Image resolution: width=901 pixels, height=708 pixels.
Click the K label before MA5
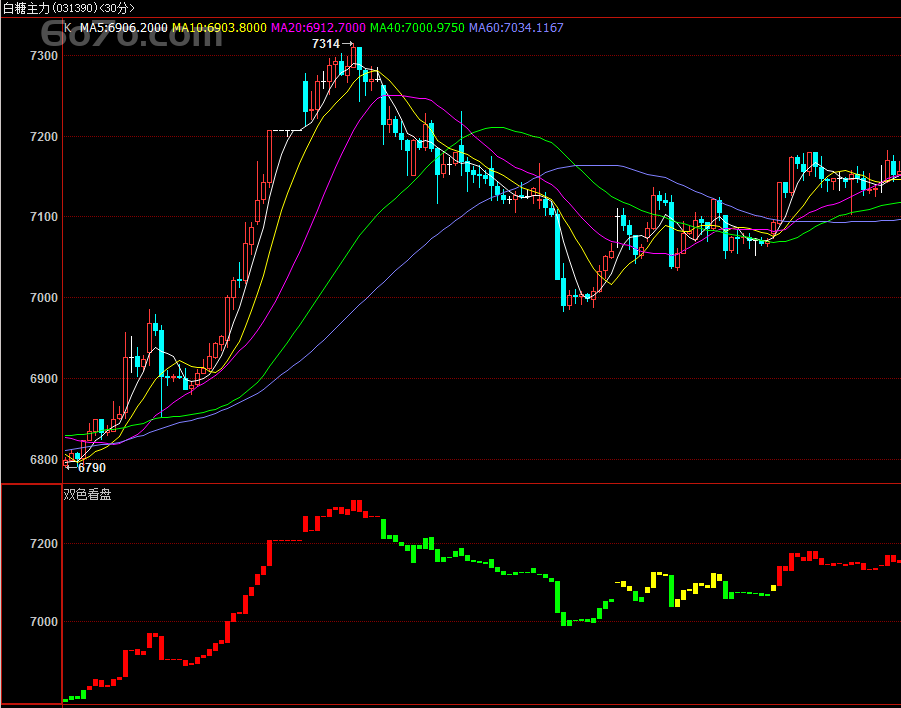(x=68, y=28)
